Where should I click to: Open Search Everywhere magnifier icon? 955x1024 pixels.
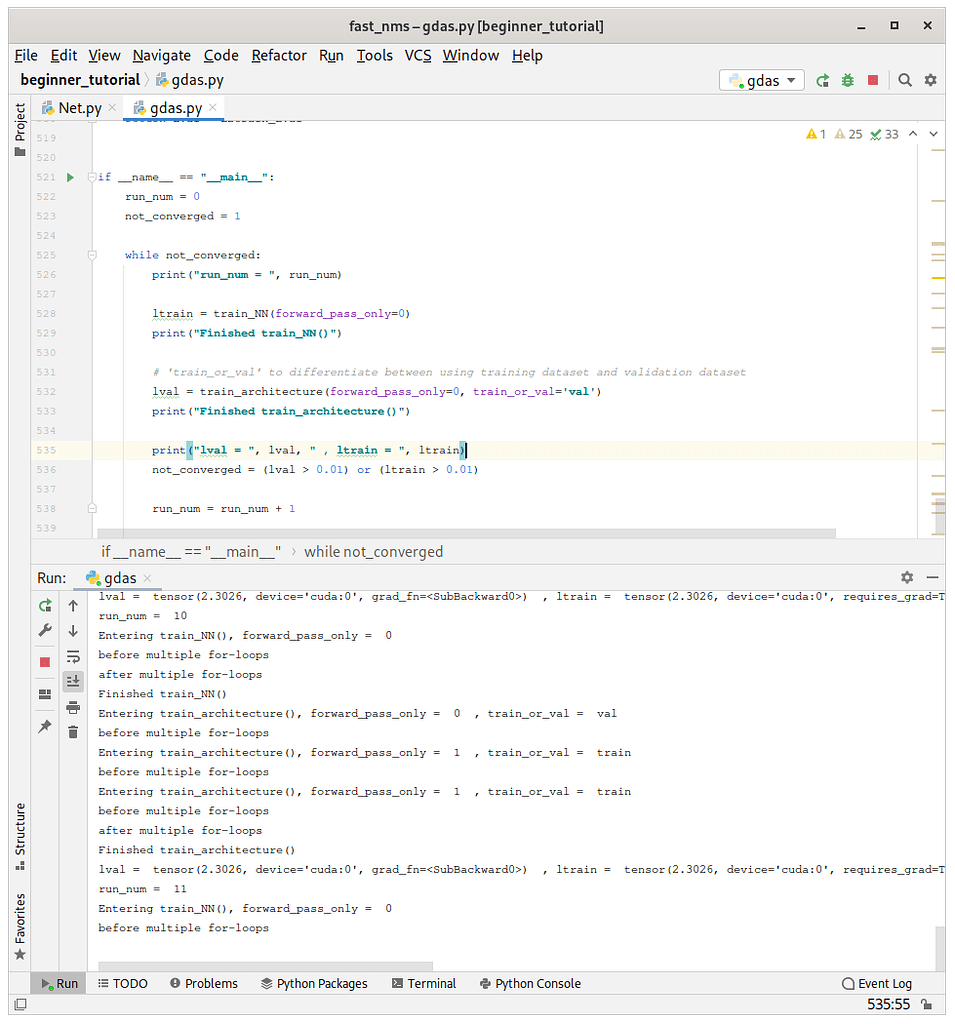905,81
